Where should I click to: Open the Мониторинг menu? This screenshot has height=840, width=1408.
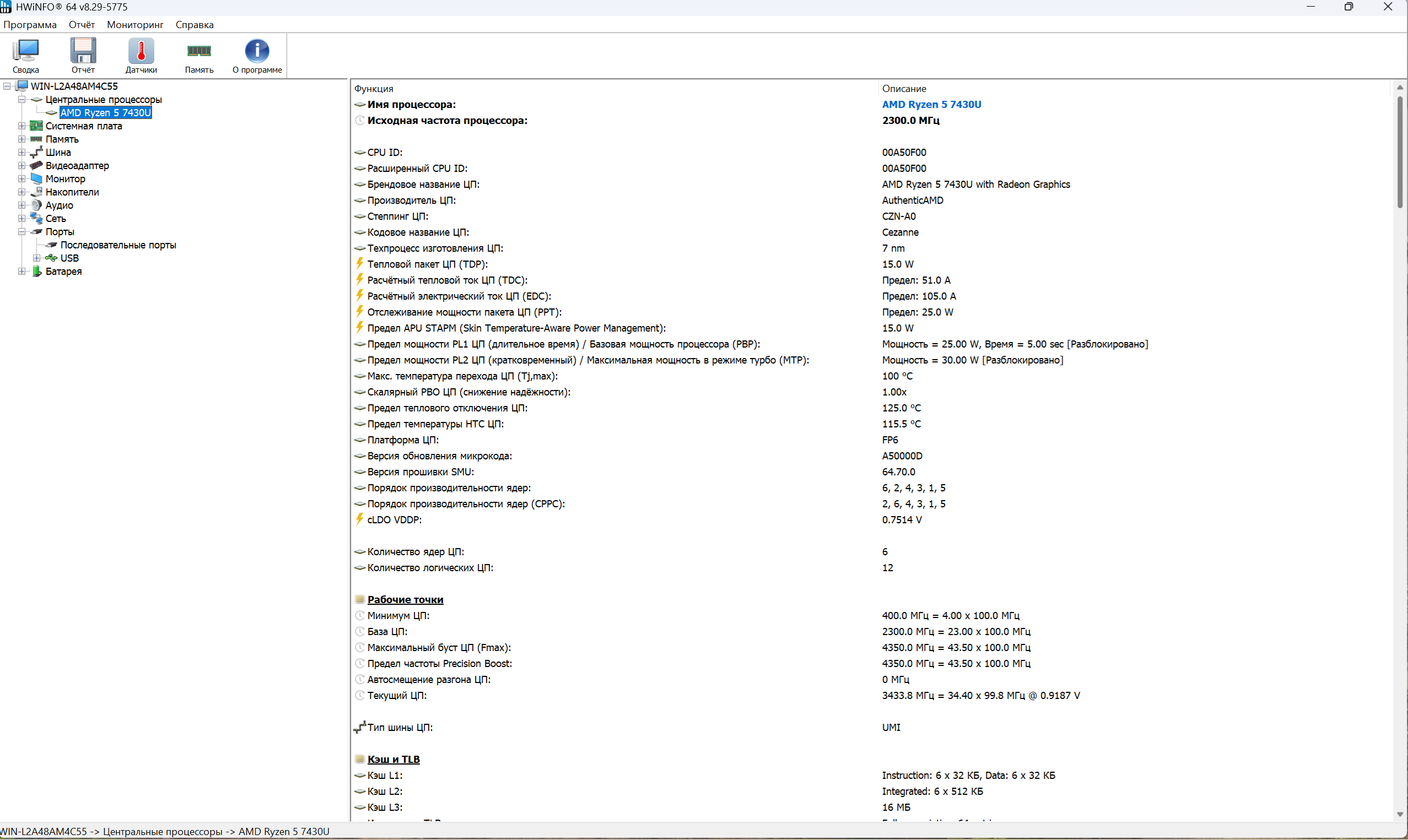click(x=135, y=24)
